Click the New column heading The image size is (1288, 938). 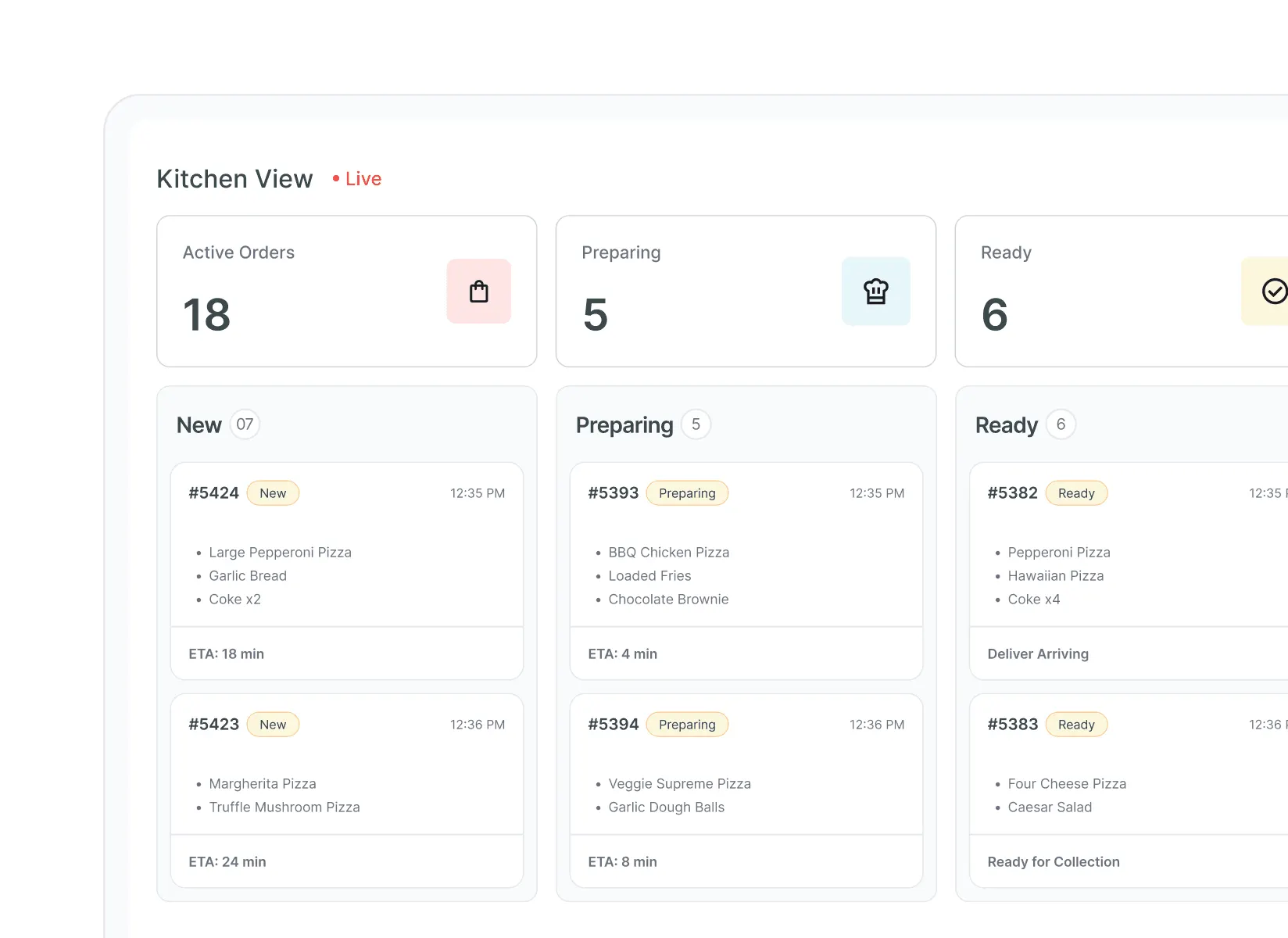pyautogui.click(x=199, y=425)
